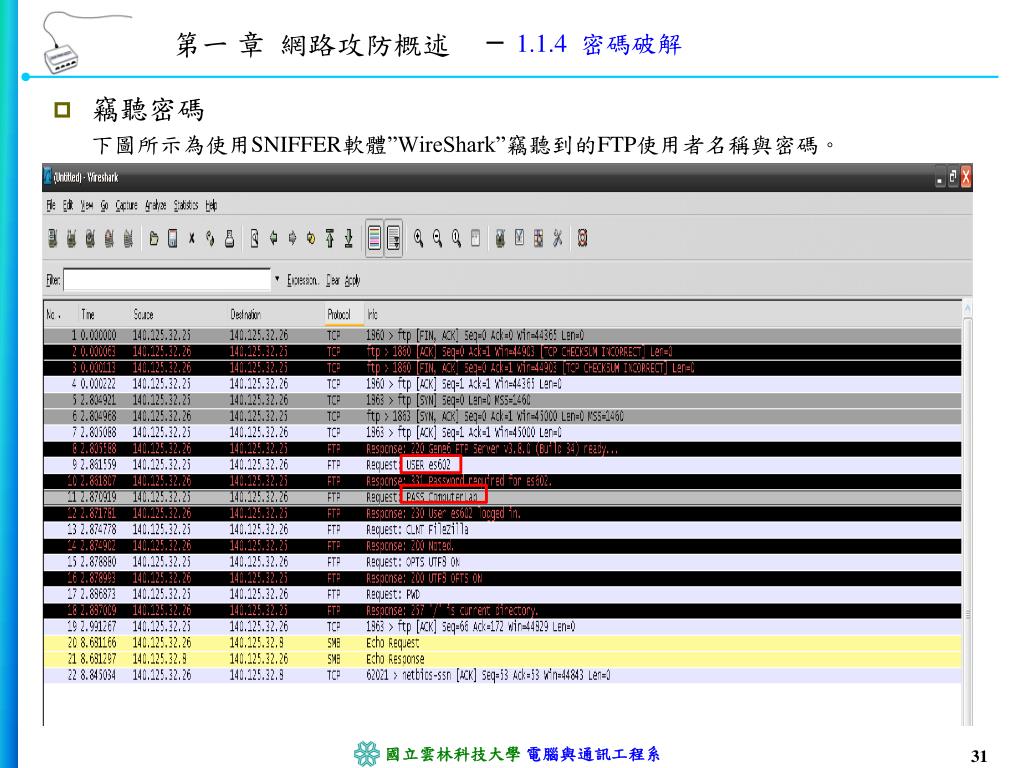The height and width of the screenshot is (768, 1024).
Task: Select packet 21 SMB 'Echo Response'
Action: [503, 659]
